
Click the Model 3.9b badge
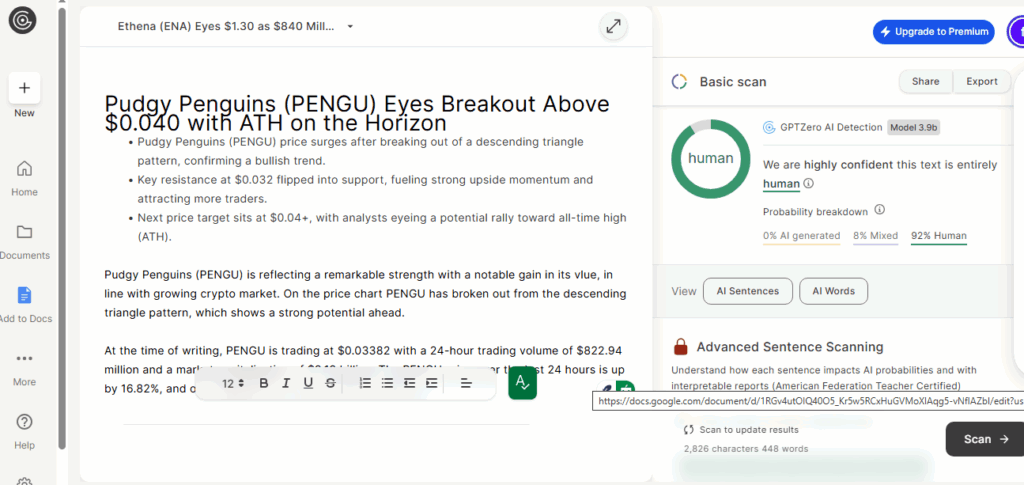[914, 127]
